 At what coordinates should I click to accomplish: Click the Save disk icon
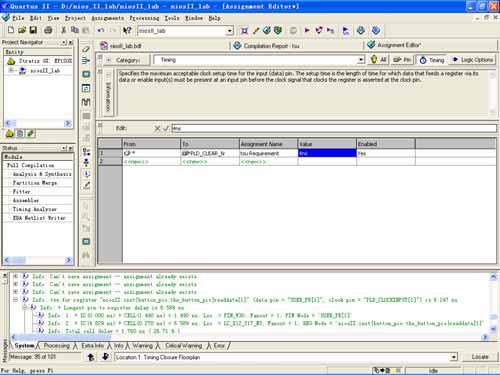33,30
